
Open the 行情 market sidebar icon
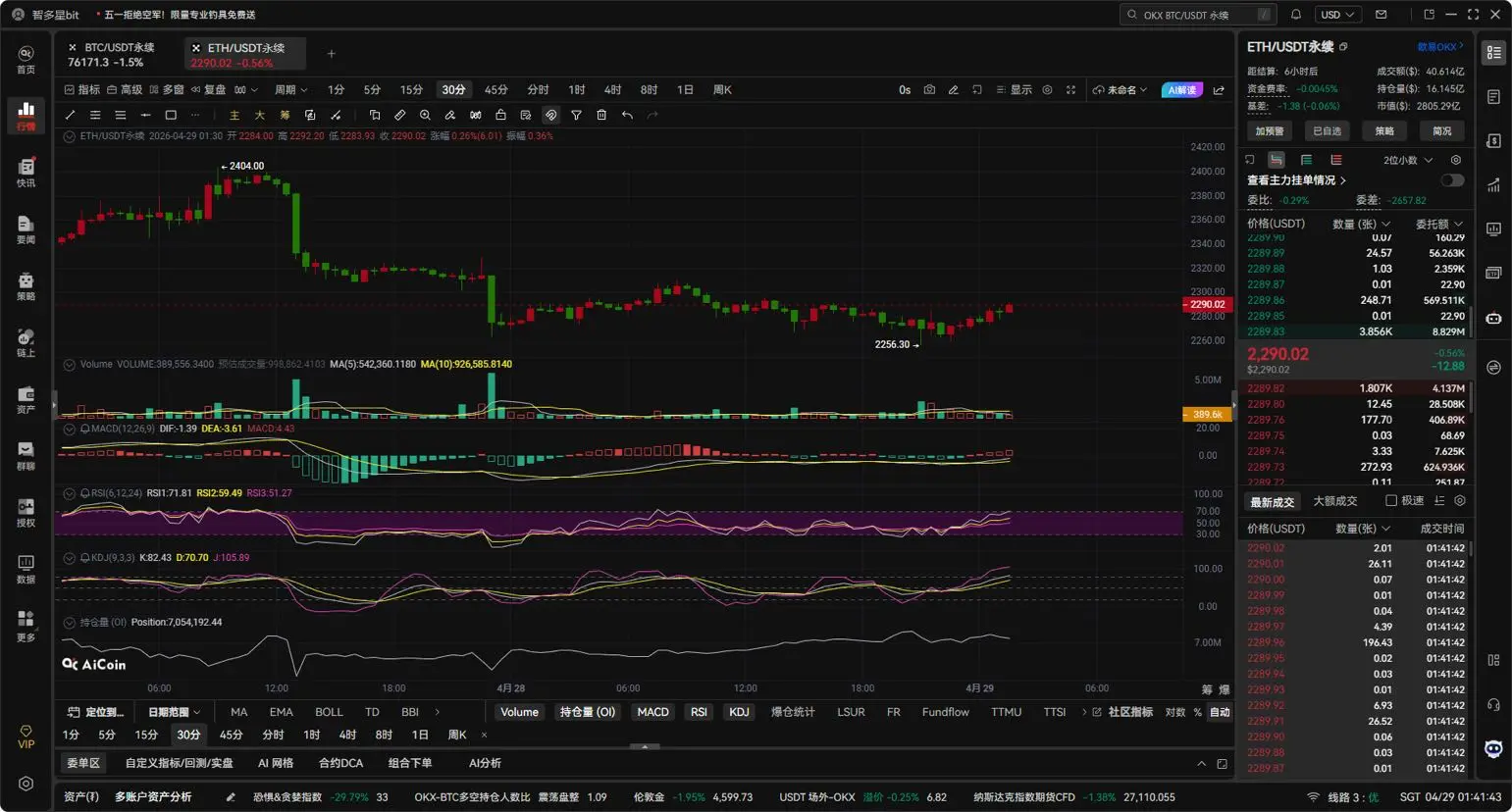(x=26, y=115)
